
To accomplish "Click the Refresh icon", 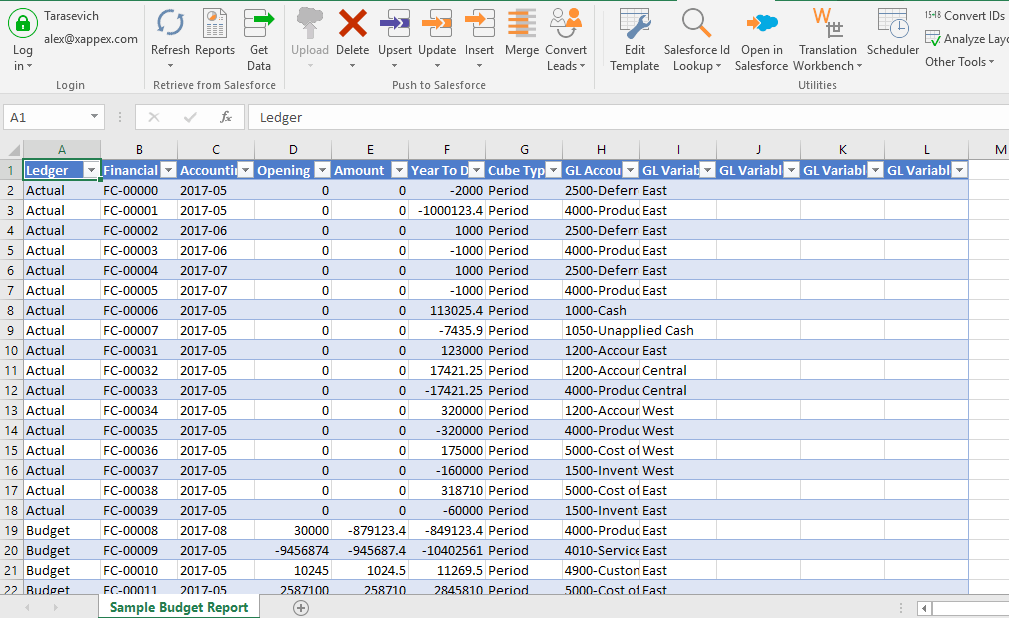I will click(170, 23).
